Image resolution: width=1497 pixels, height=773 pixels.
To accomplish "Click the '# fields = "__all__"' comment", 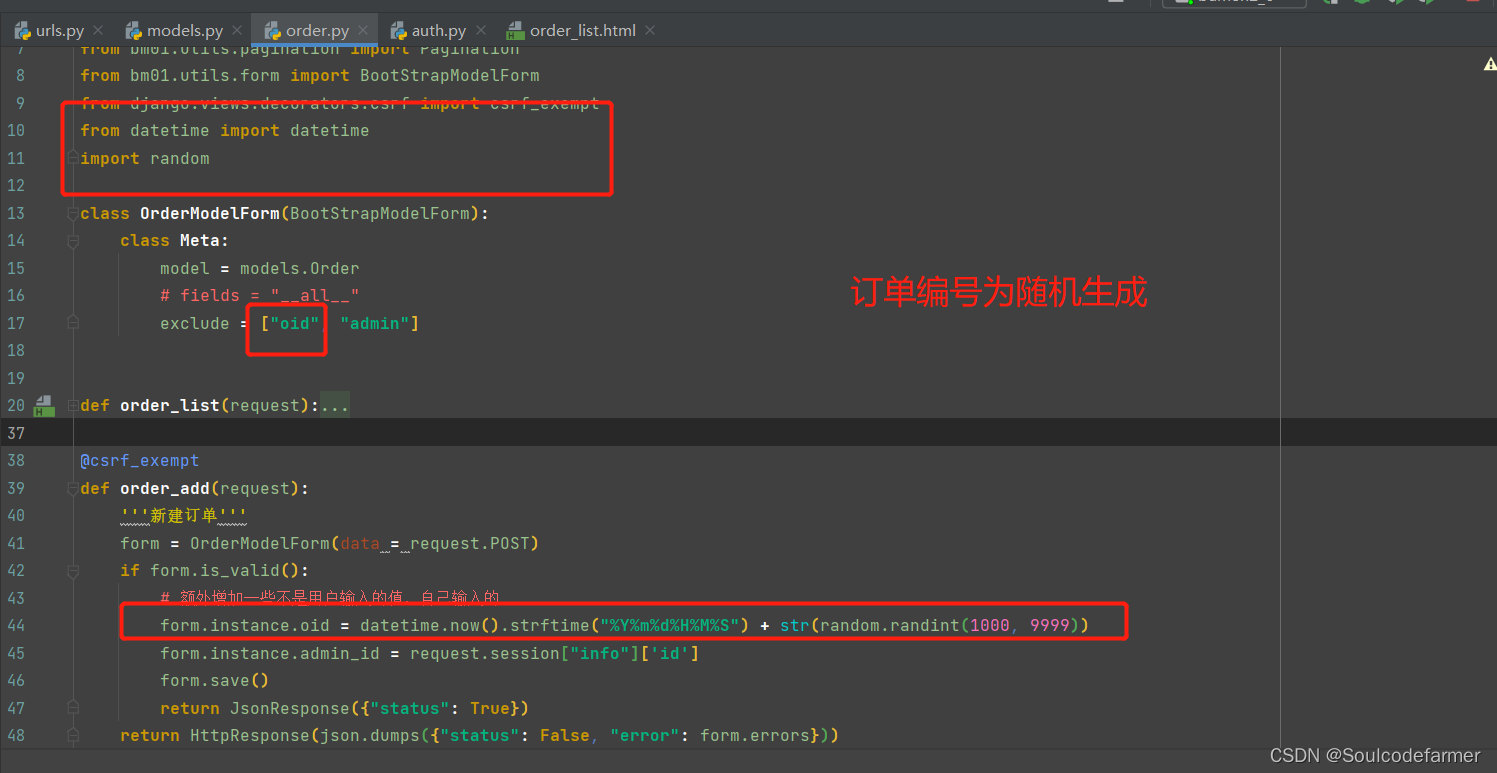I will point(260,296).
